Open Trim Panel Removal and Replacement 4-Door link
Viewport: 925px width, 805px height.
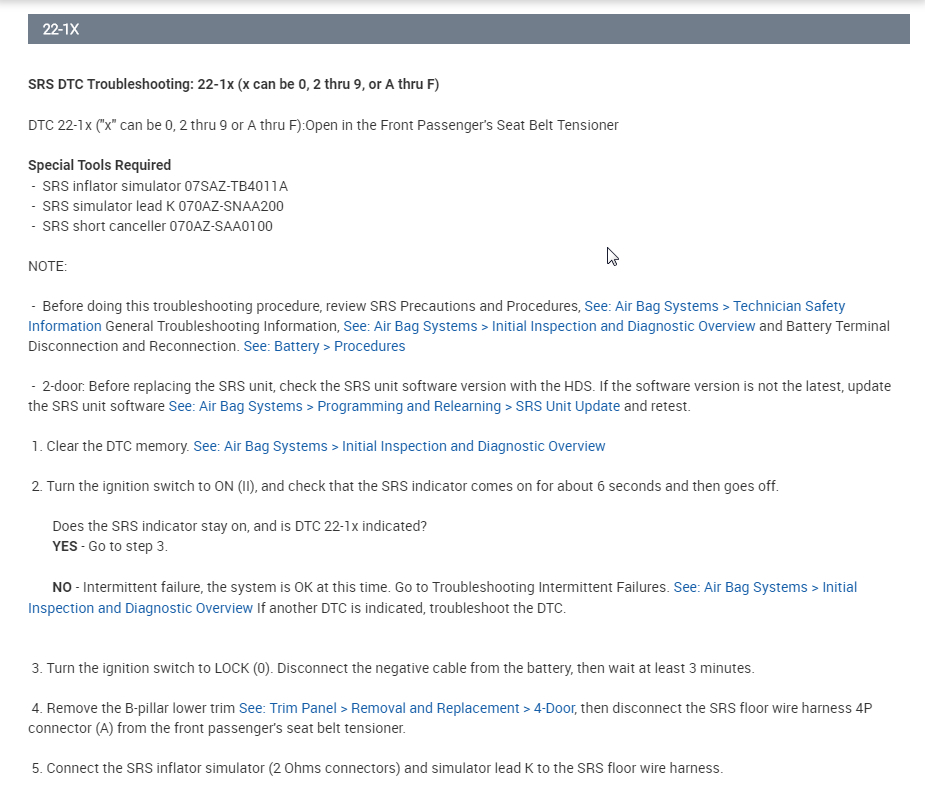click(421, 708)
